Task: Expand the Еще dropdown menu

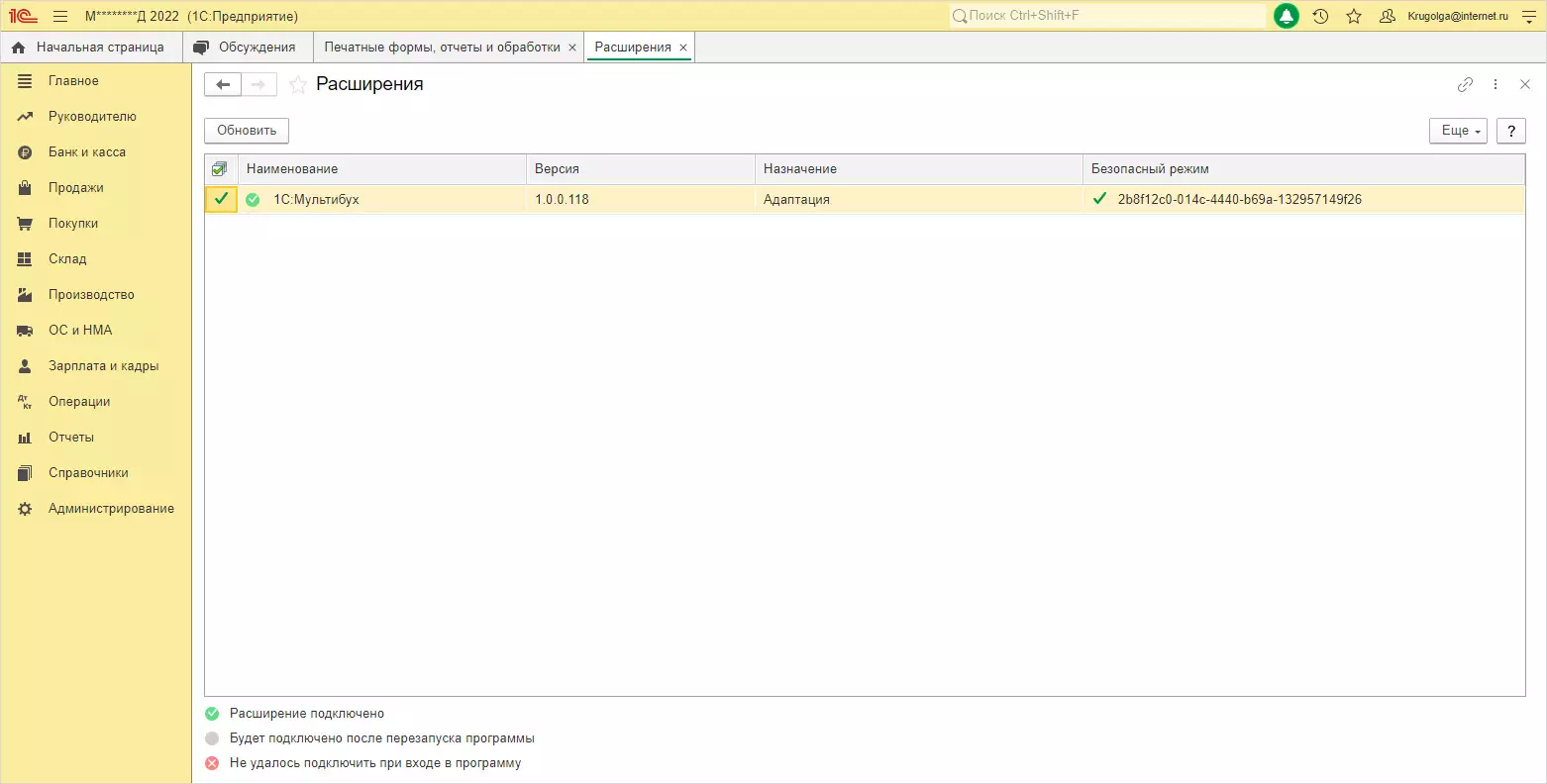Action: [x=1458, y=131]
